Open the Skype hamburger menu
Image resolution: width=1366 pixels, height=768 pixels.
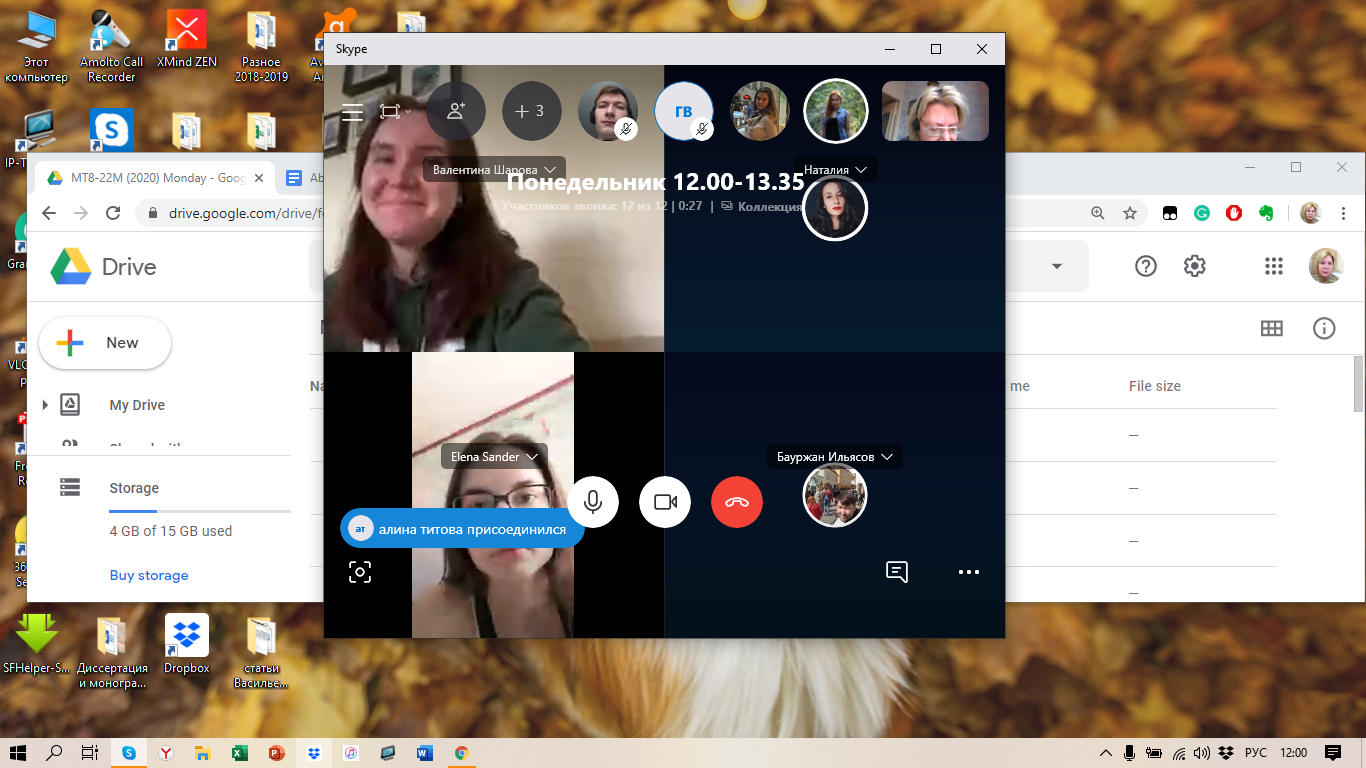pyautogui.click(x=352, y=112)
